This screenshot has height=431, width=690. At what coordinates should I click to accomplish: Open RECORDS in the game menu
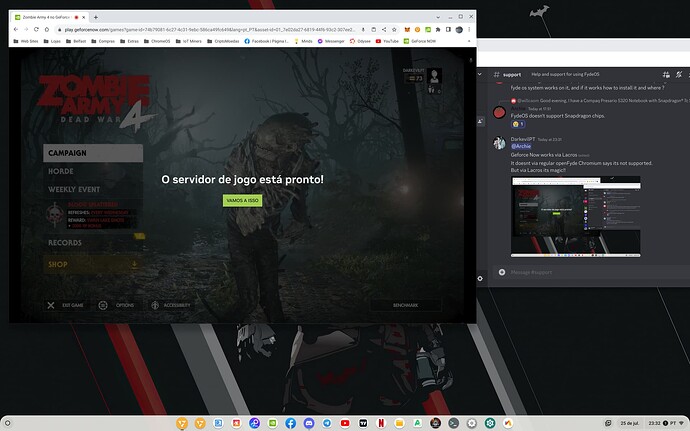65,243
